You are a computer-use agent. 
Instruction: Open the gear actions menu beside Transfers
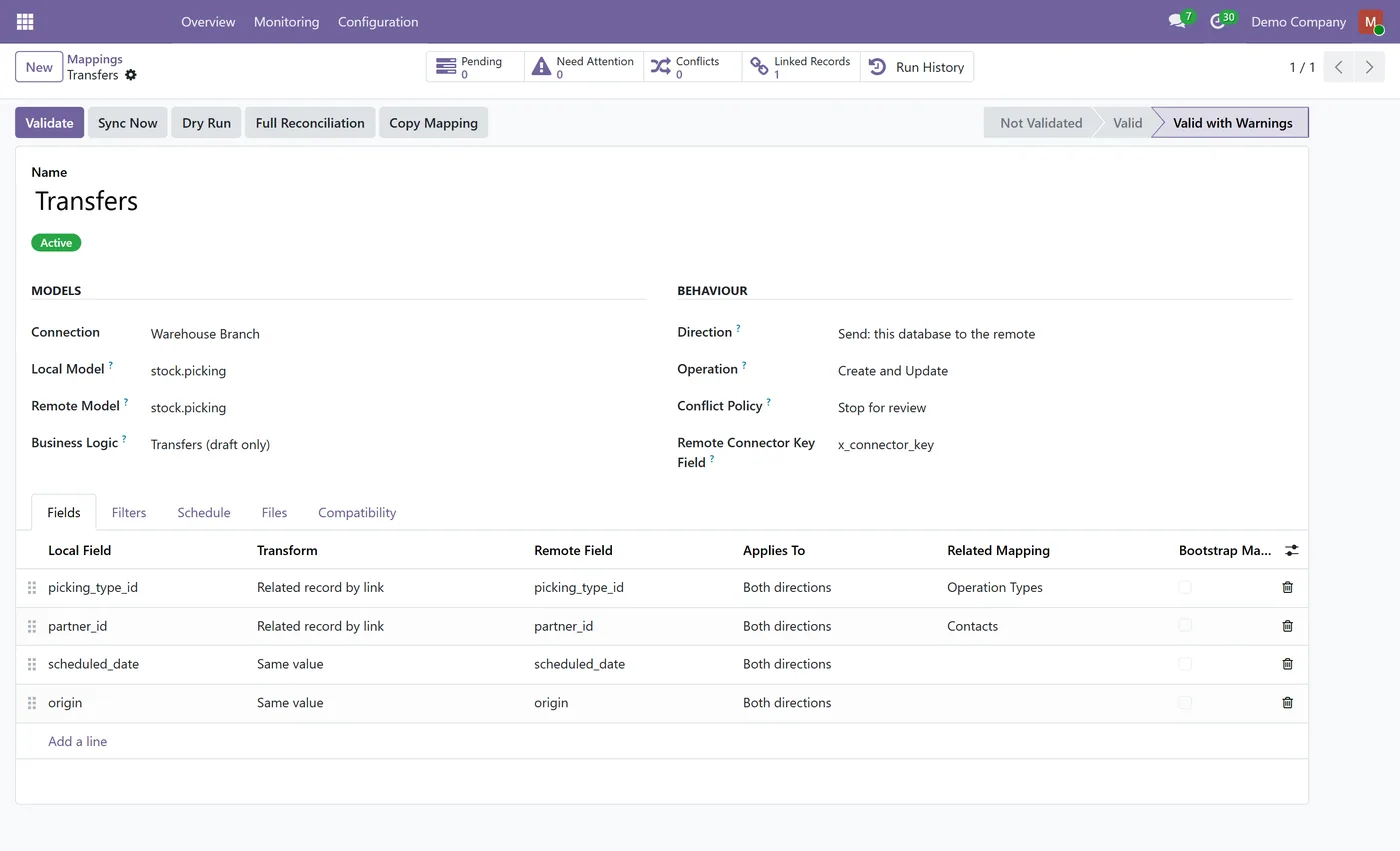131,75
